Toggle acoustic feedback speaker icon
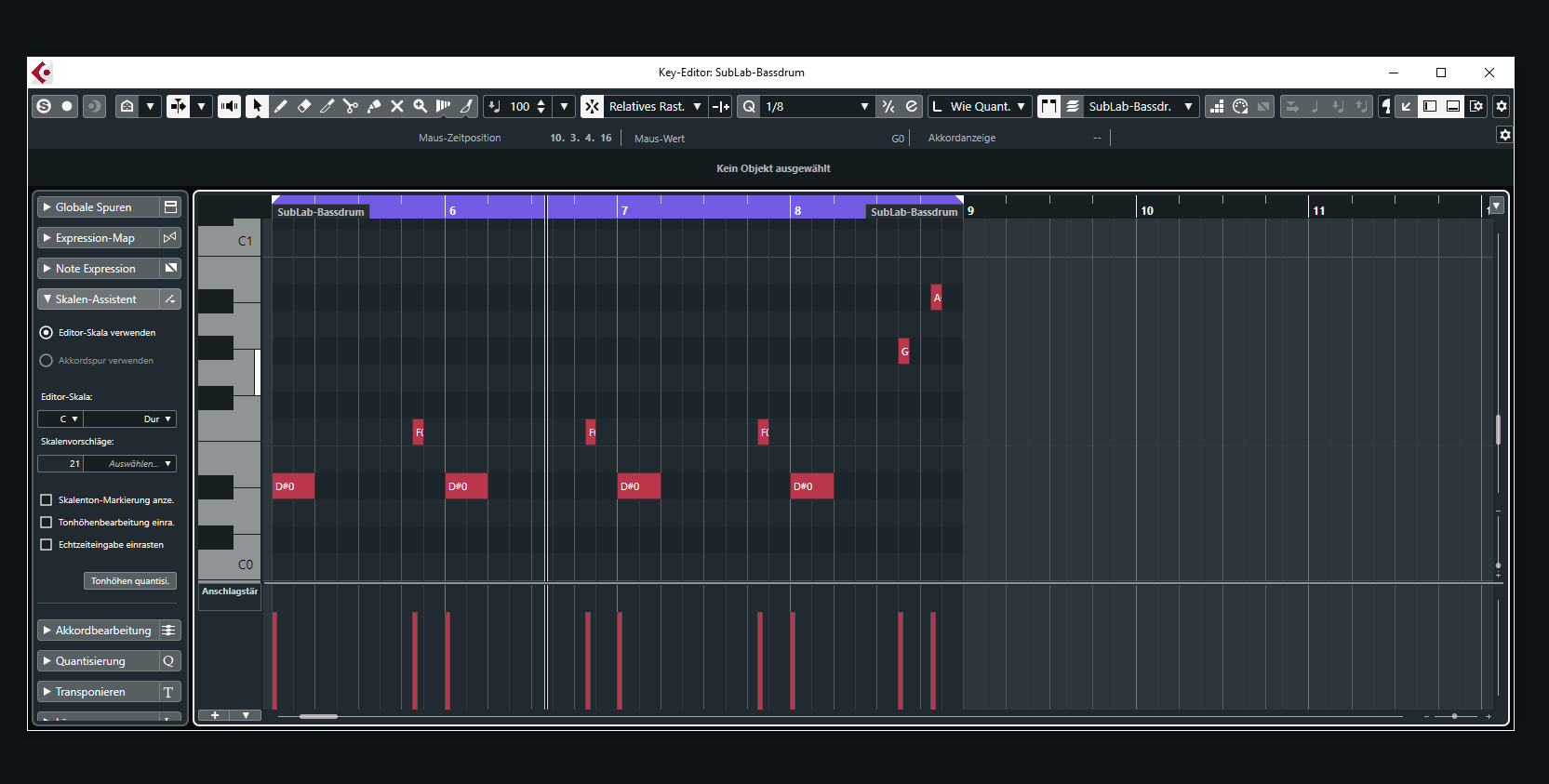1549x784 pixels. 229,106
